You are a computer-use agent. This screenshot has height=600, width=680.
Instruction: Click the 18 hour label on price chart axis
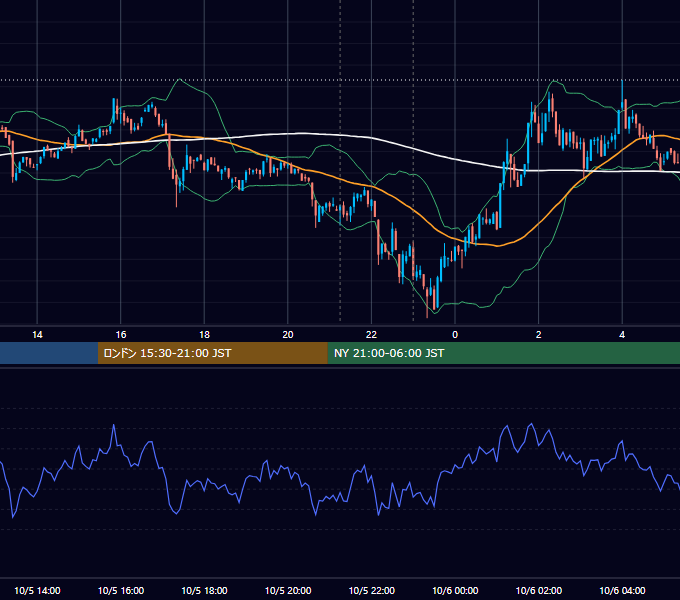204,335
